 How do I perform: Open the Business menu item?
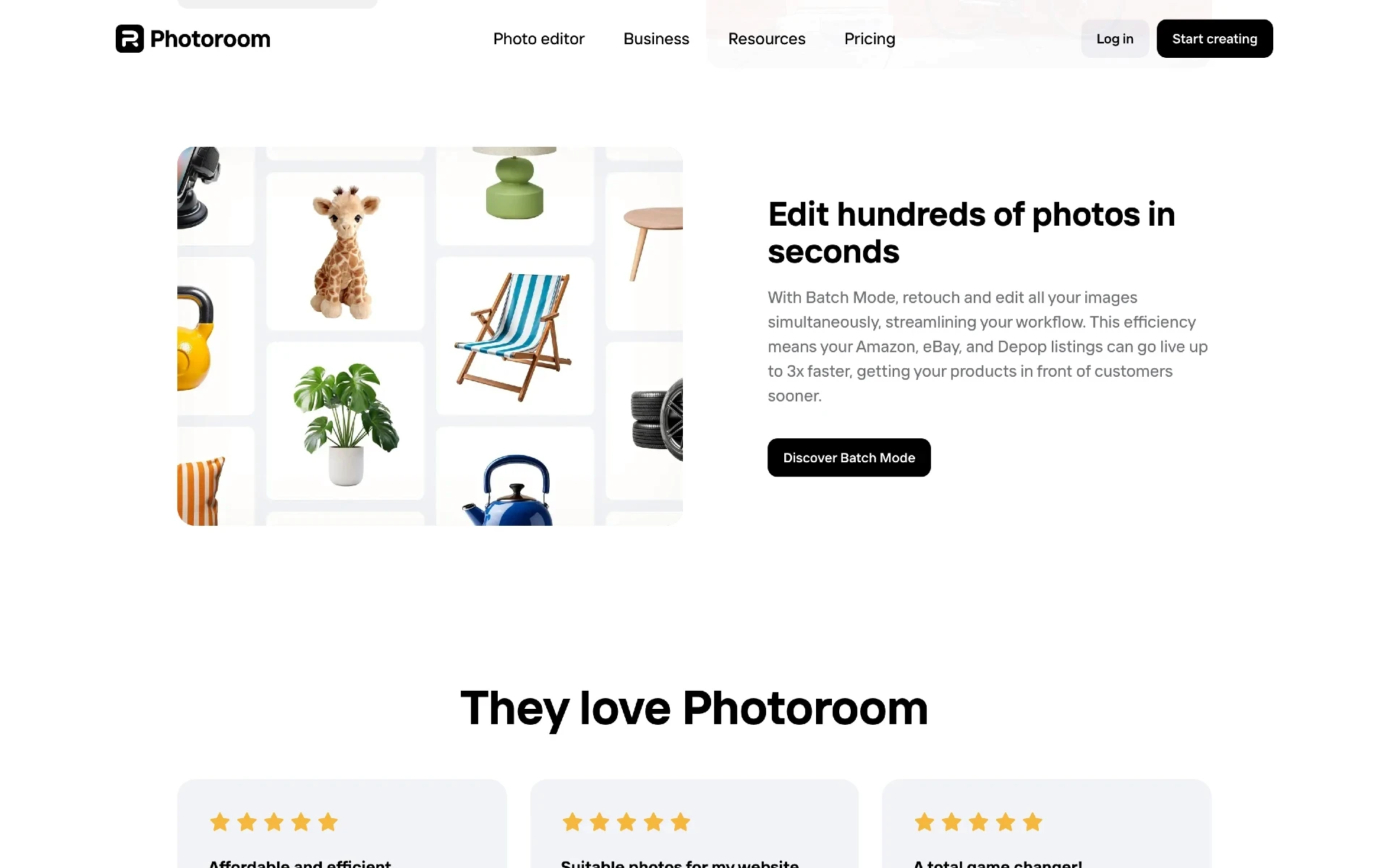(x=656, y=38)
